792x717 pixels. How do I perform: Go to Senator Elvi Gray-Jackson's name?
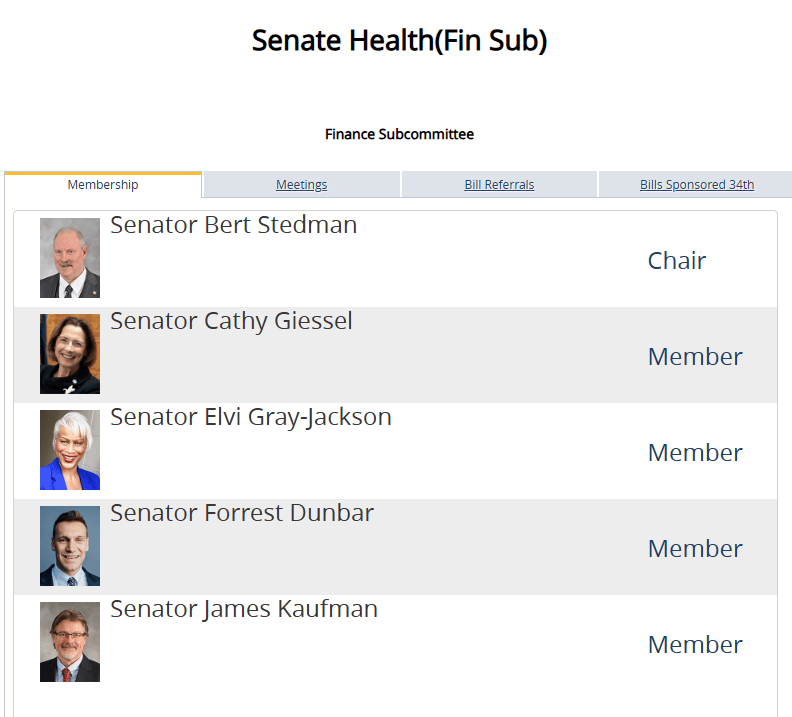[x=250, y=417]
